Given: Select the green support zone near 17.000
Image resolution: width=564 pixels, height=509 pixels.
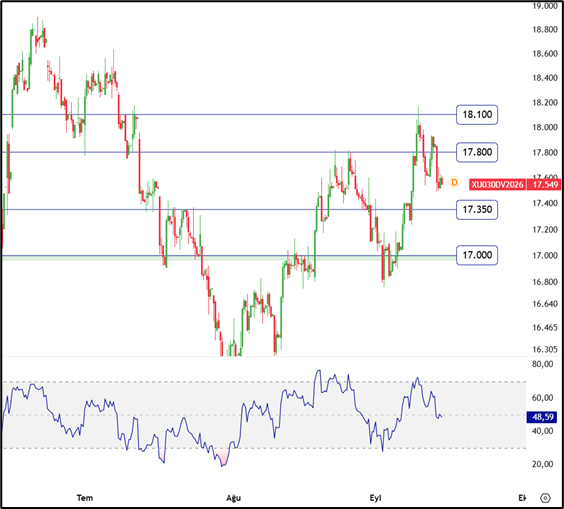Looking at the screenshot, I should coord(229,258).
